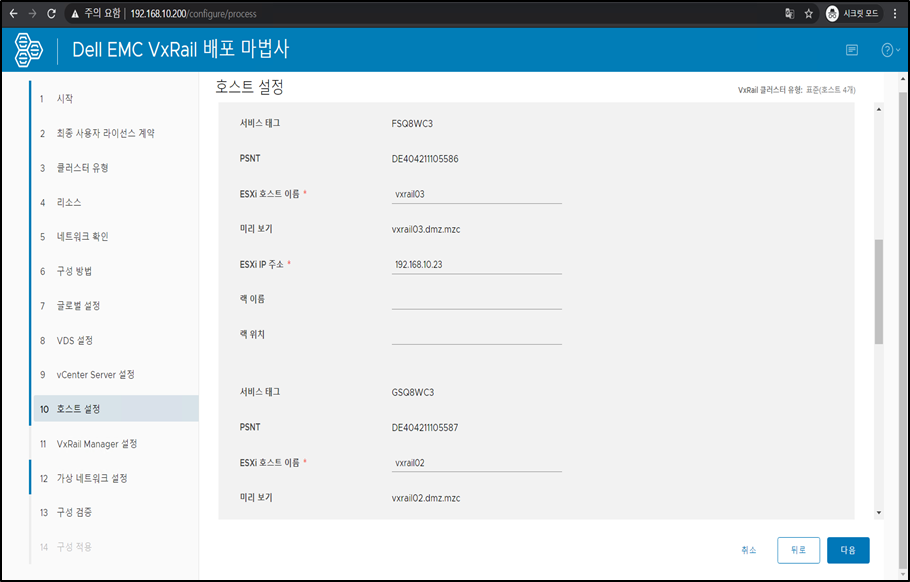Click the empty 랙 이름 field
This screenshot has width=910, height=582.
click(x=476, y=300)
